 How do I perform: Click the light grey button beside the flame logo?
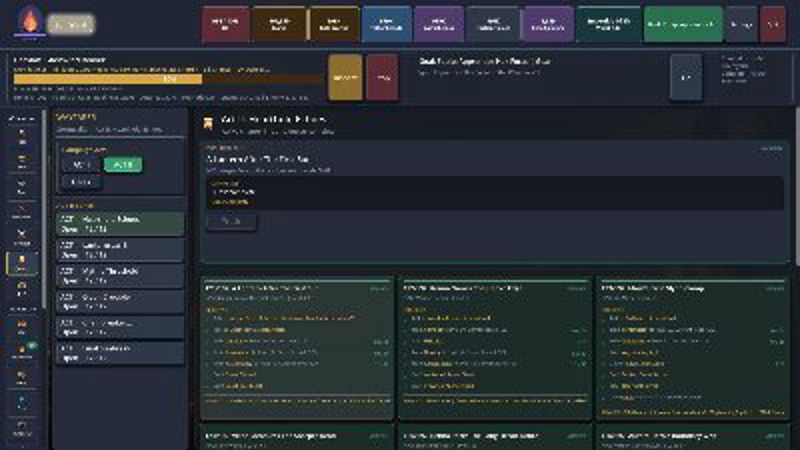point(71,24)
